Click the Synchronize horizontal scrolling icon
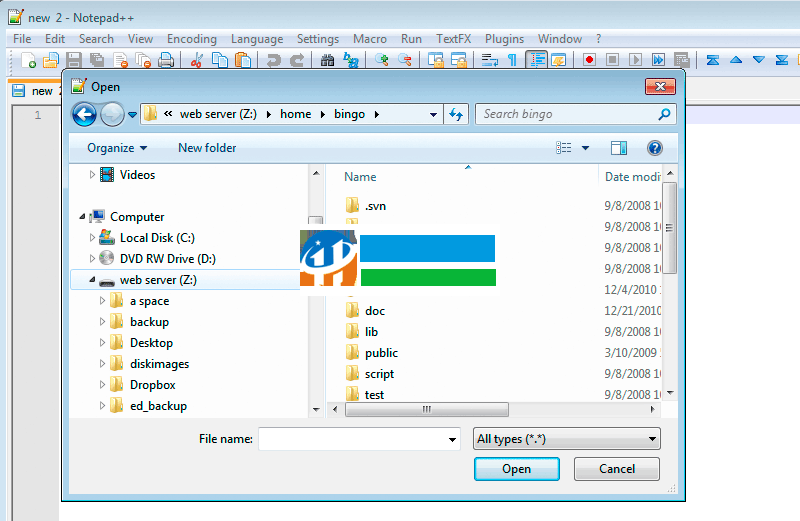800x521 pixels. click(459, 60)
